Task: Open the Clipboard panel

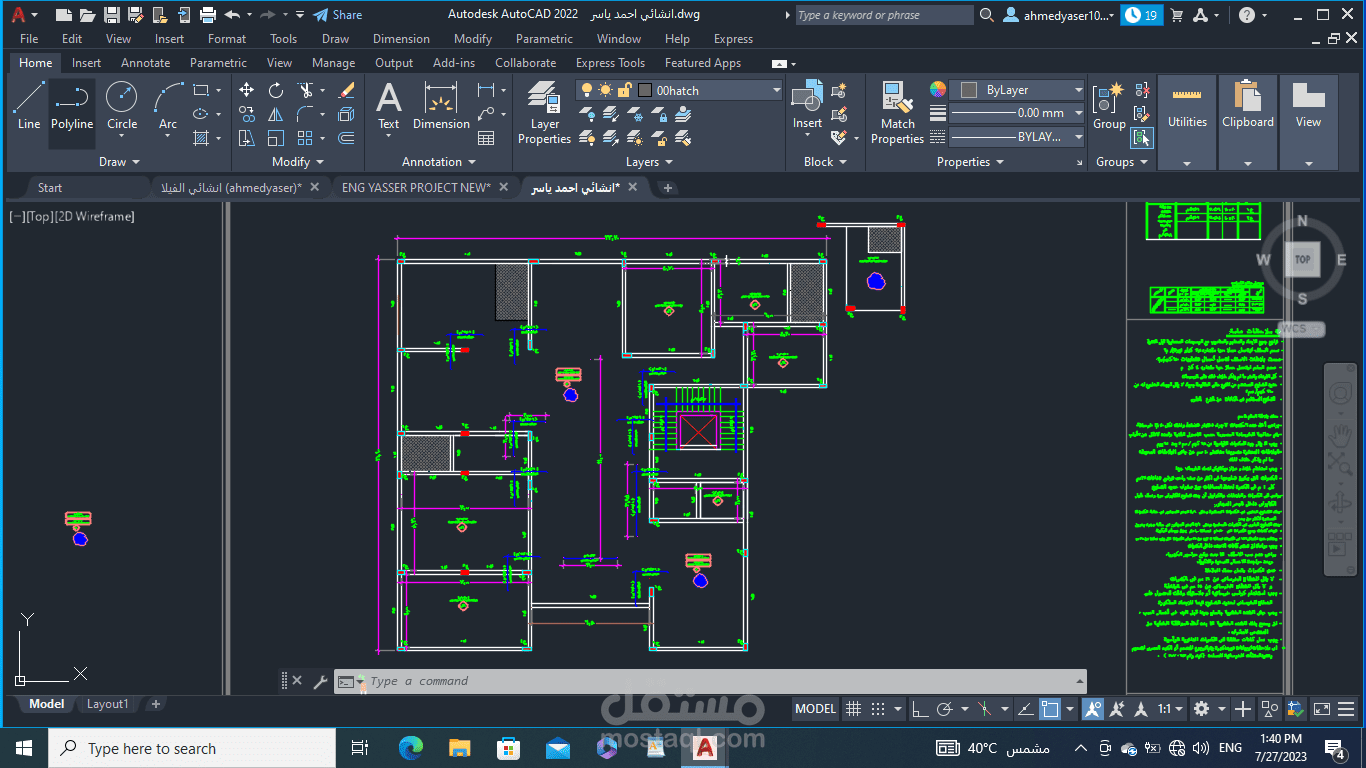Action: pyautogui.click(x=1248, y=122)
